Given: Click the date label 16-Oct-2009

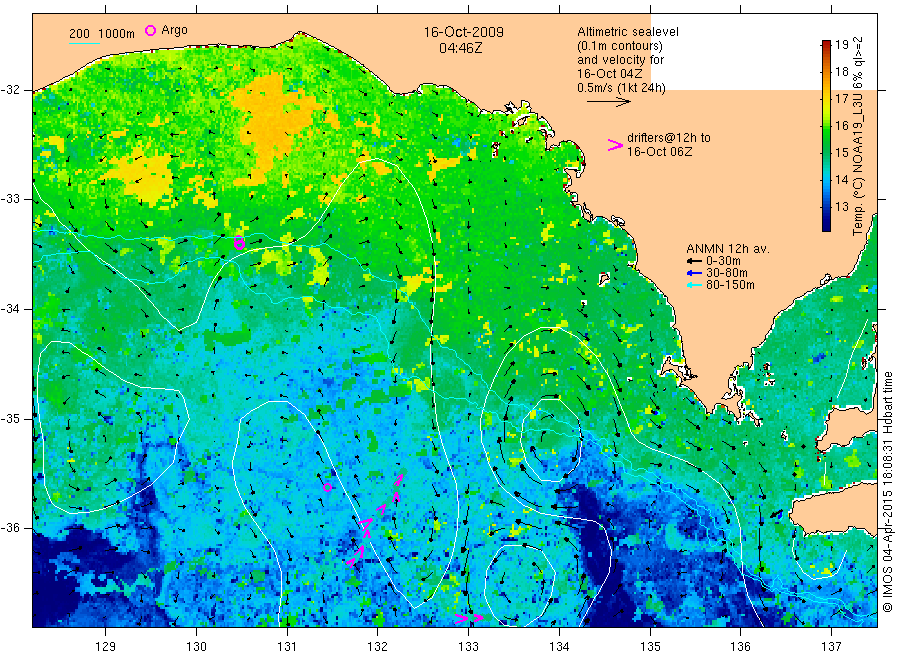Looking at the screenshot, I should 464,32.
